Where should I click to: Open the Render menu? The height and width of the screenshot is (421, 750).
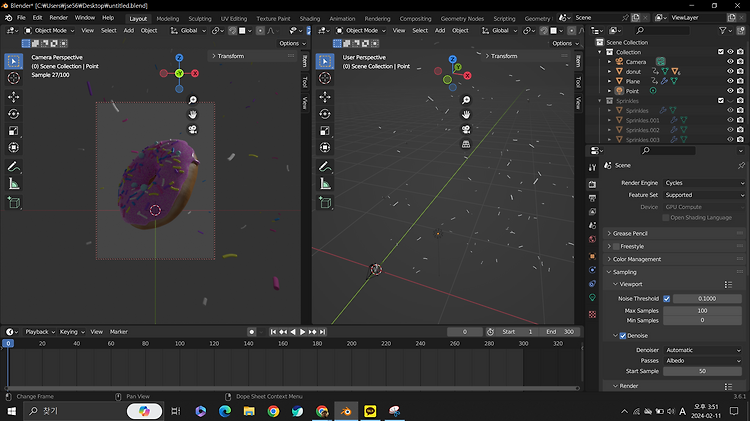point(58,18)
